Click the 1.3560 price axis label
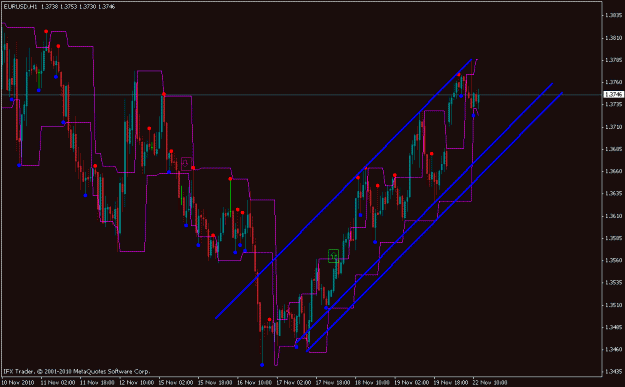This screenshot has width=625, height=387. [x=613, y=260]
